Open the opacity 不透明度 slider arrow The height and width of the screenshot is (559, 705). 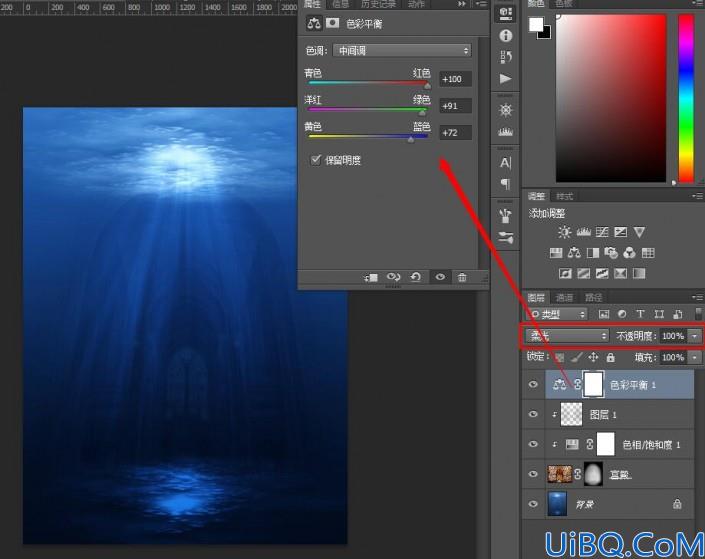695,336
